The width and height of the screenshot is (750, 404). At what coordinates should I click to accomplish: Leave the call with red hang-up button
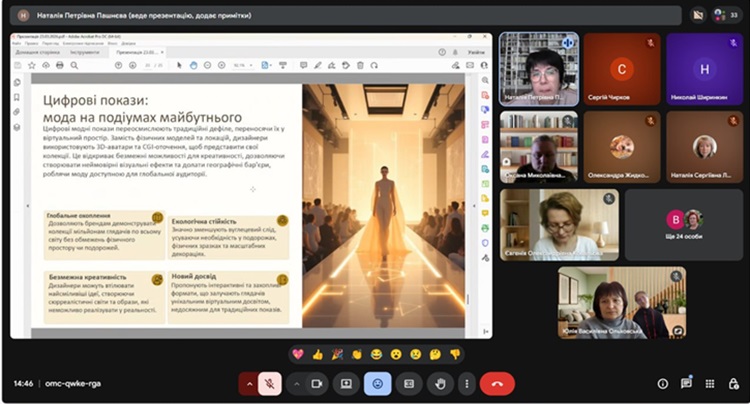pyautogui.click(x=497, y=383)
